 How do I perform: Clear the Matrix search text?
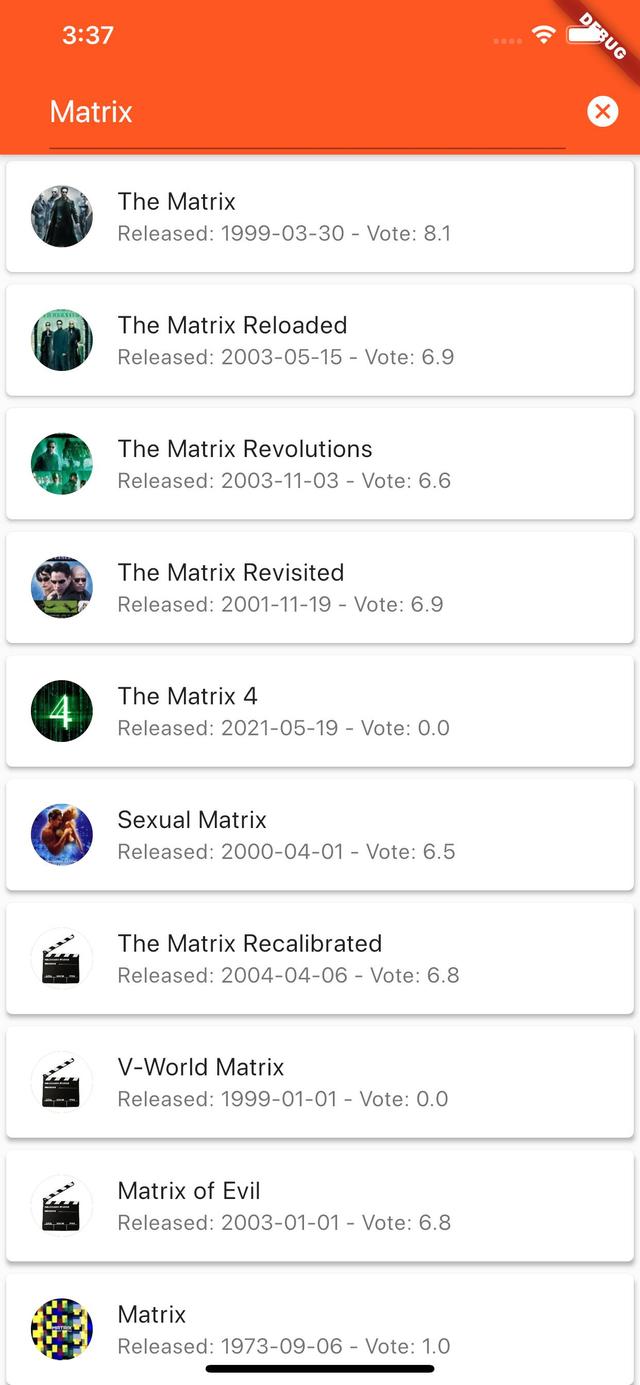click(602, 111)
